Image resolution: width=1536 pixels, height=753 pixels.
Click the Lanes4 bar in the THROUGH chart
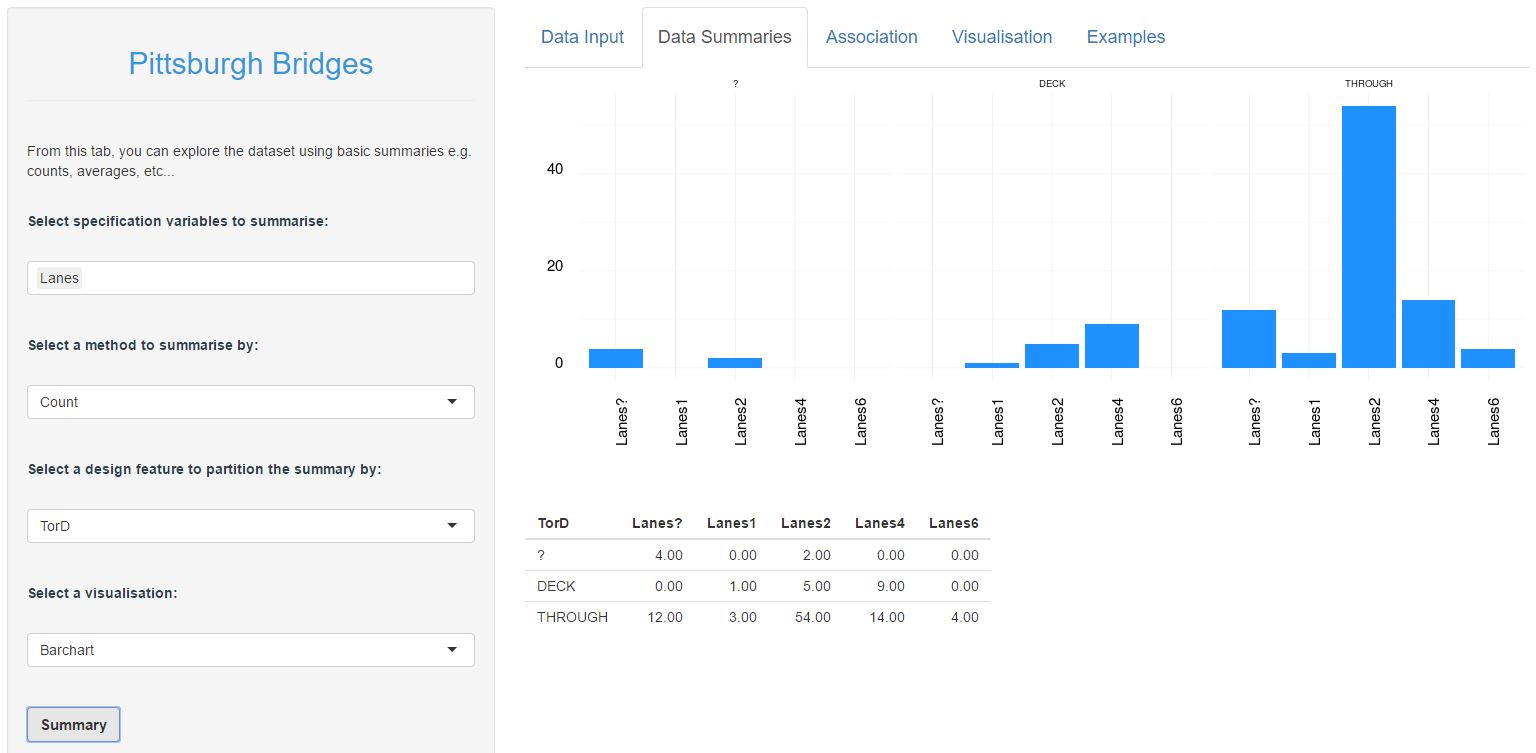tap(1428, 334)
